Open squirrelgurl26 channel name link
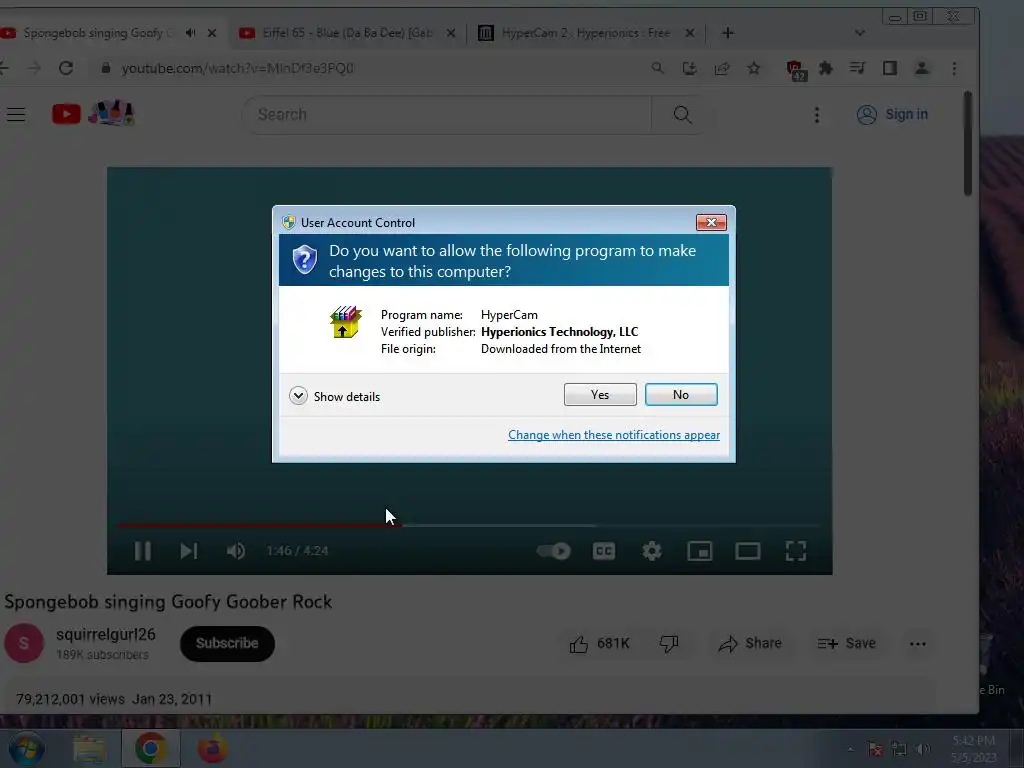The image size is (1024, 768). point(106,635)
